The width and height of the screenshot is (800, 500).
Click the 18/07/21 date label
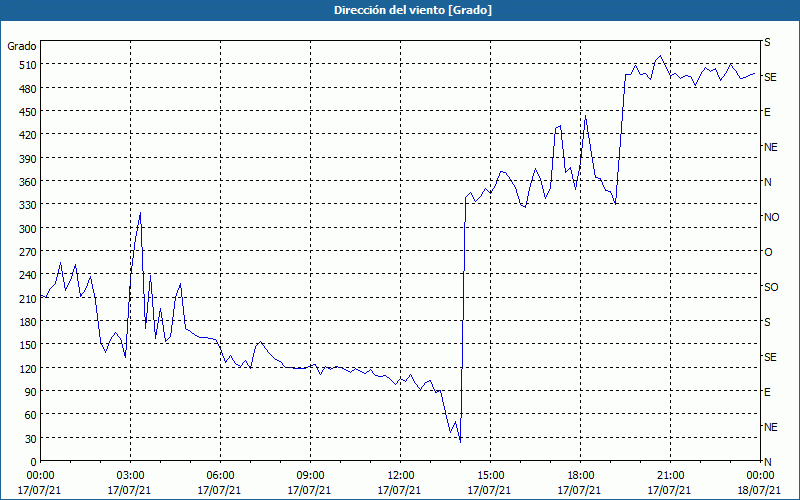[759, 490]
